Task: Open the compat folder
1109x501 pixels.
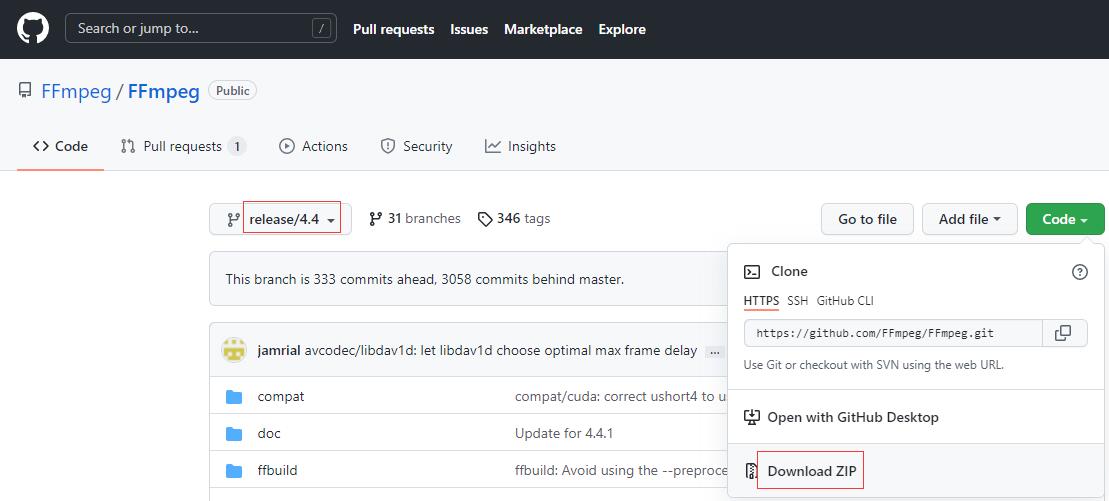Action: click(281, 396)
